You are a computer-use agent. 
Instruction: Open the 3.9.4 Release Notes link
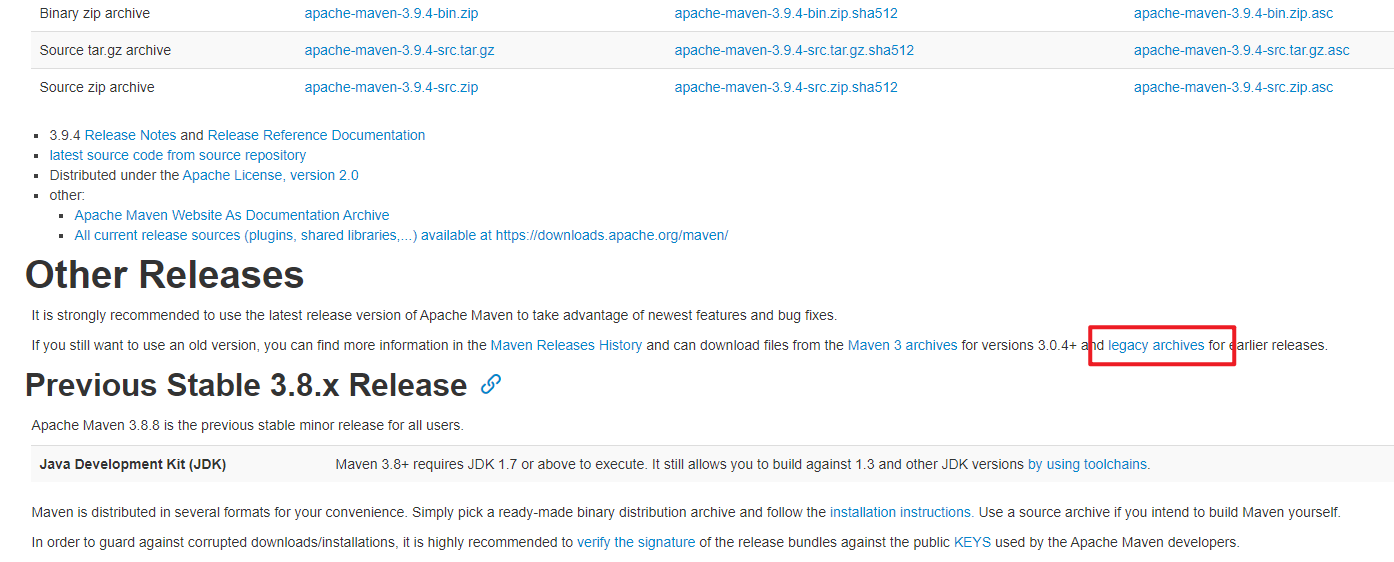(130, 135)
